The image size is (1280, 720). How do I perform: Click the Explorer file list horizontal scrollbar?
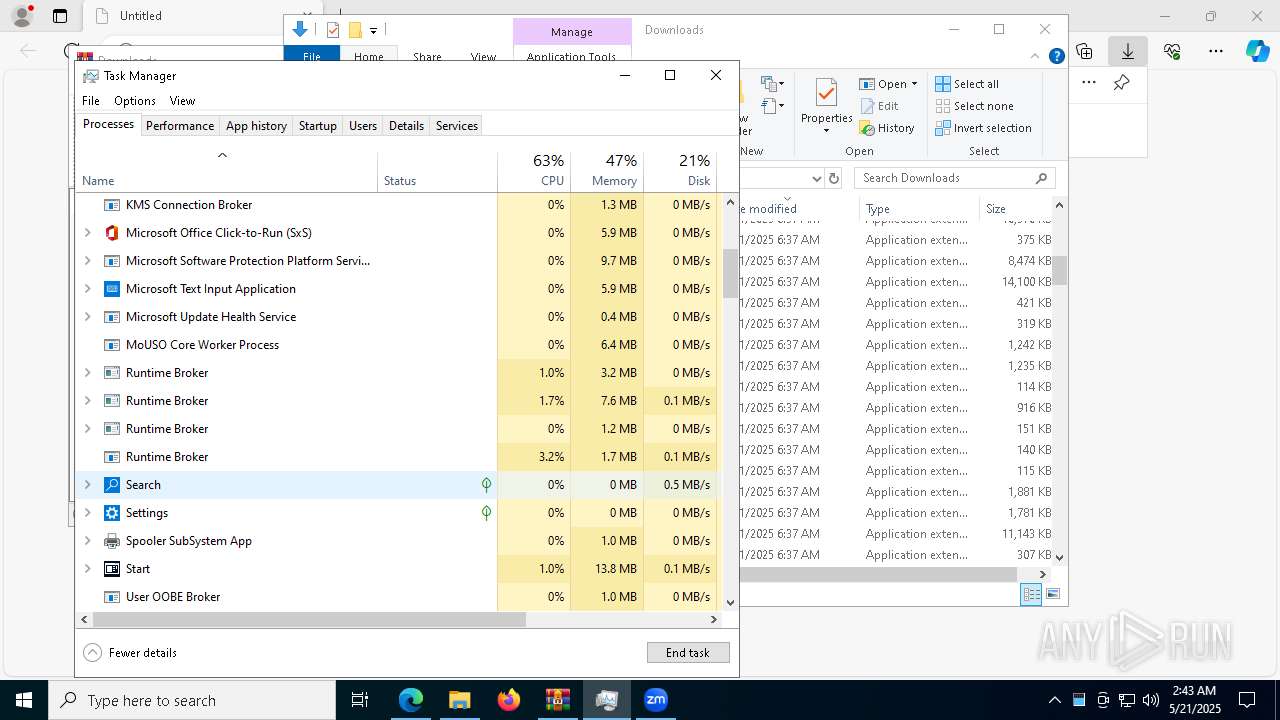tap(877, 574)
